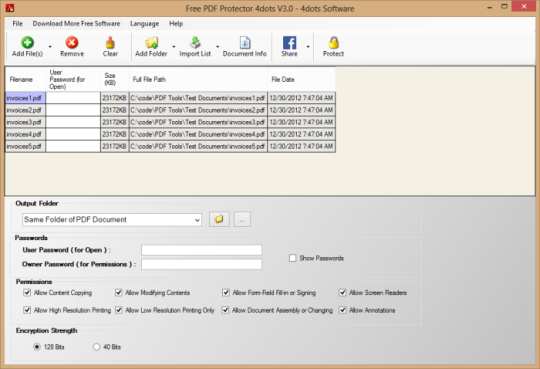Click the Owner Password (for Permissions) field

[201, 264]
